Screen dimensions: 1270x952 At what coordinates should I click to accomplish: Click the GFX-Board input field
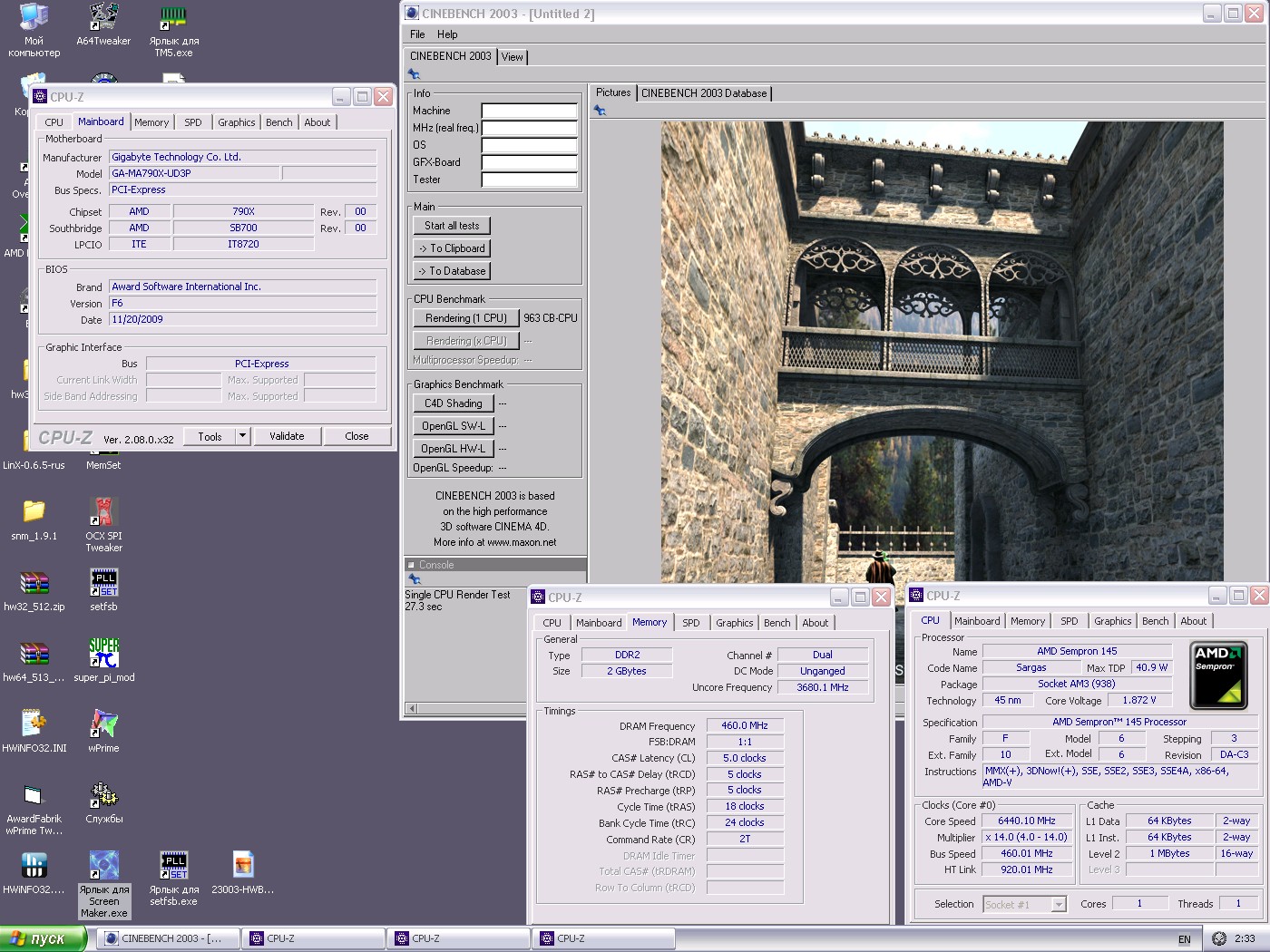click(x=530, y=162)
